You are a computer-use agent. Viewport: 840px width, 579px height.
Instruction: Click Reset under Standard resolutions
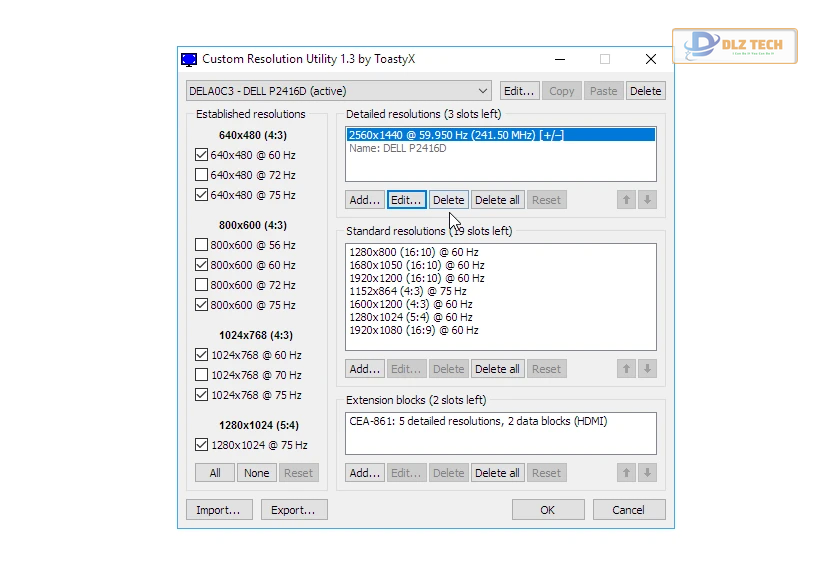546,369
